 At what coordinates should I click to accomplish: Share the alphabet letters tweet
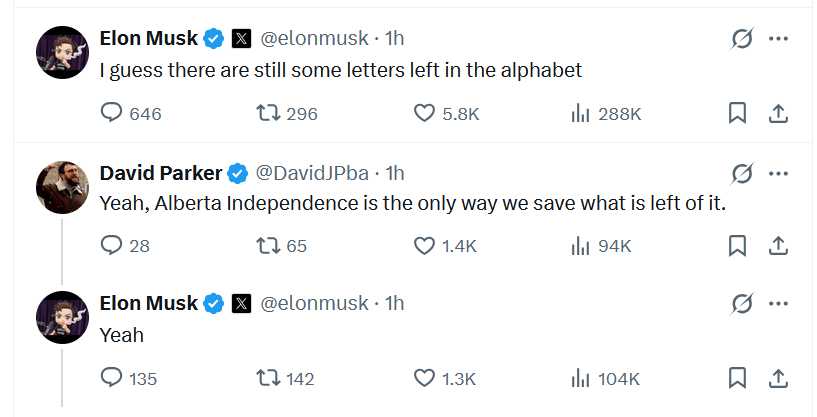tap(777, 113)
